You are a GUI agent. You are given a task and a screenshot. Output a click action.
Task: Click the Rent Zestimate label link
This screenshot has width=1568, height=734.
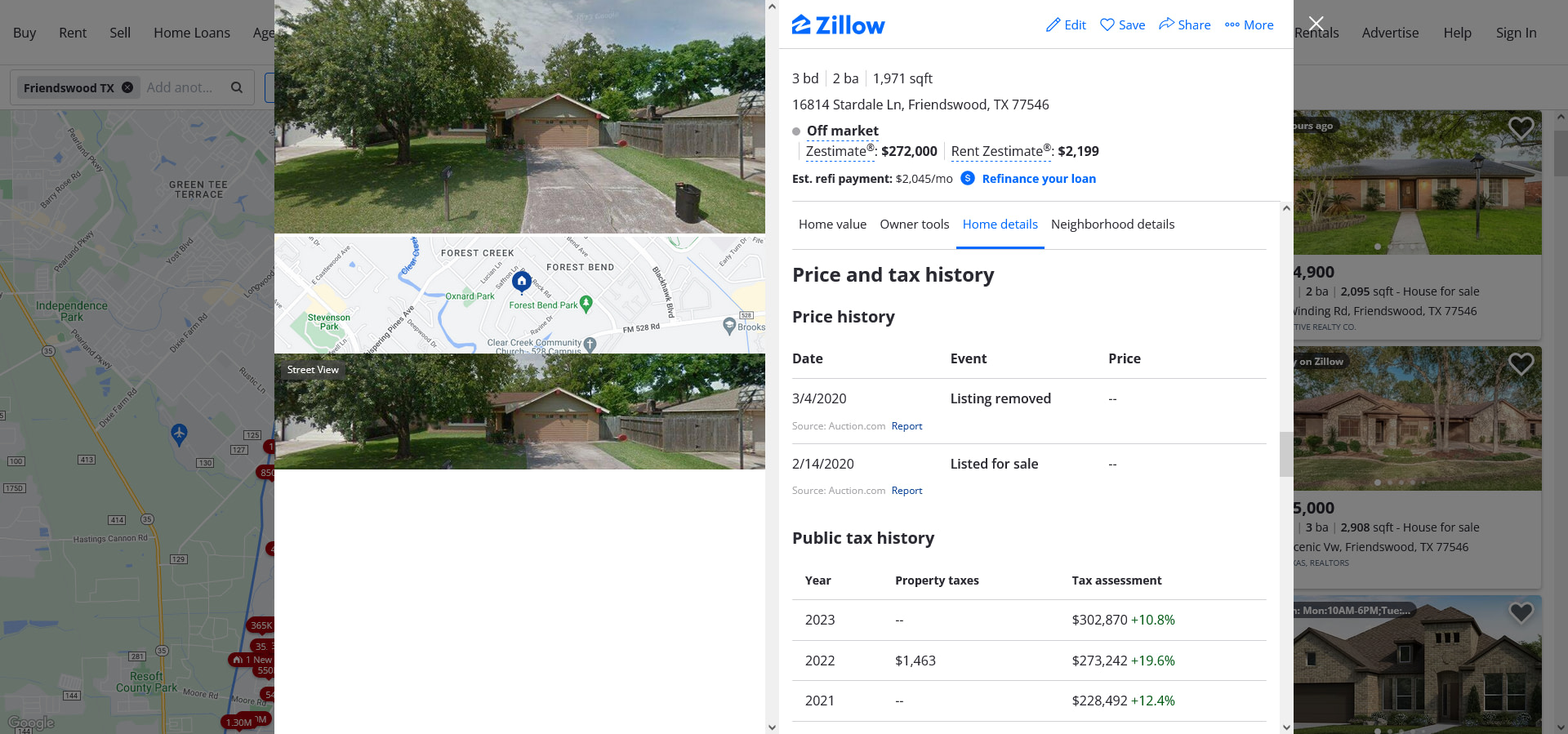(1001, 151)
